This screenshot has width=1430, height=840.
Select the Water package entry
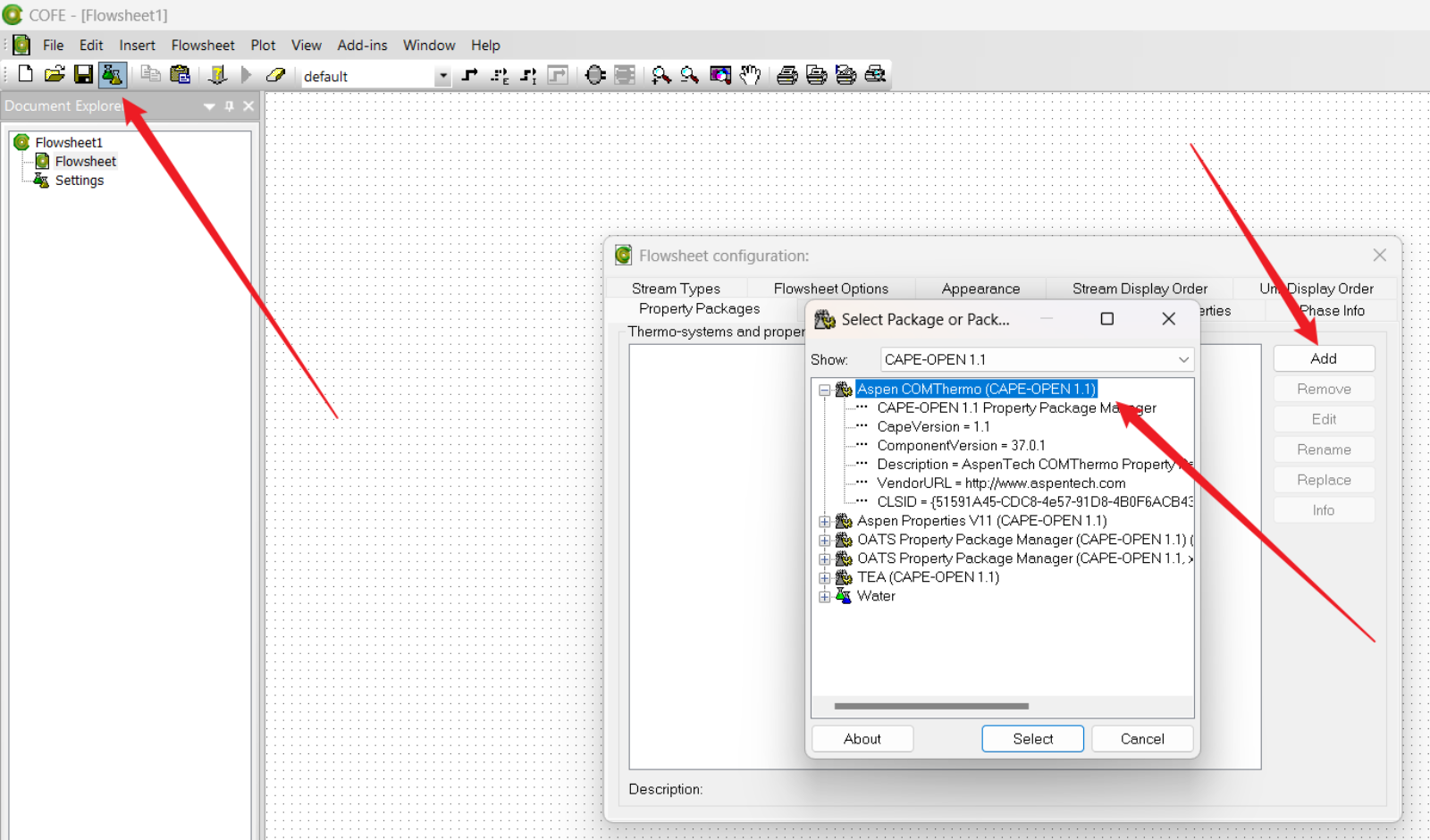pyautogui.click(x=876, y=596)
